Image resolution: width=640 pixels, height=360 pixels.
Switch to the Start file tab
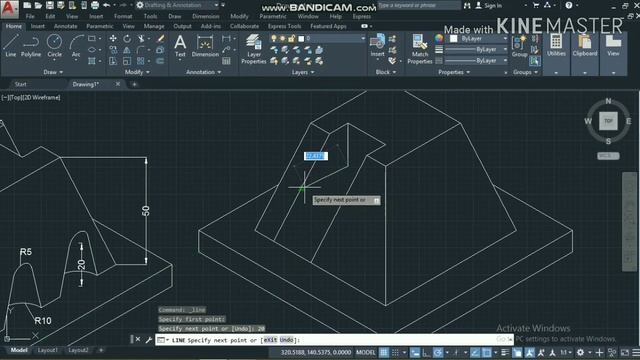point(20,84)
